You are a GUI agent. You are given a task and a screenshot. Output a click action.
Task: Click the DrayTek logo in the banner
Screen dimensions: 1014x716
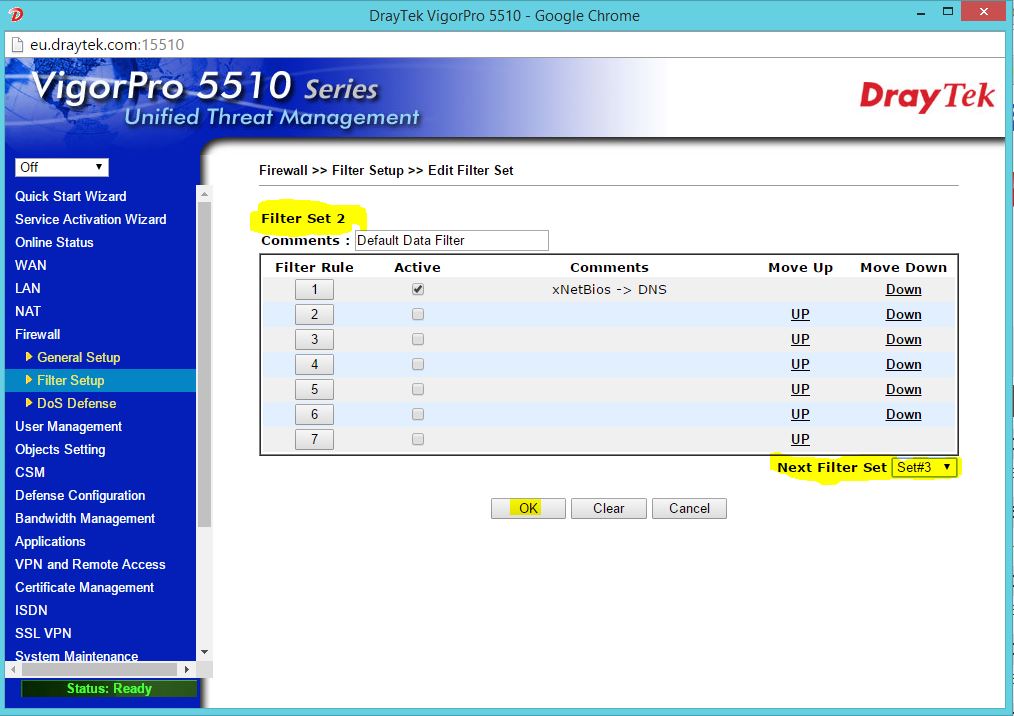point(927,97)
